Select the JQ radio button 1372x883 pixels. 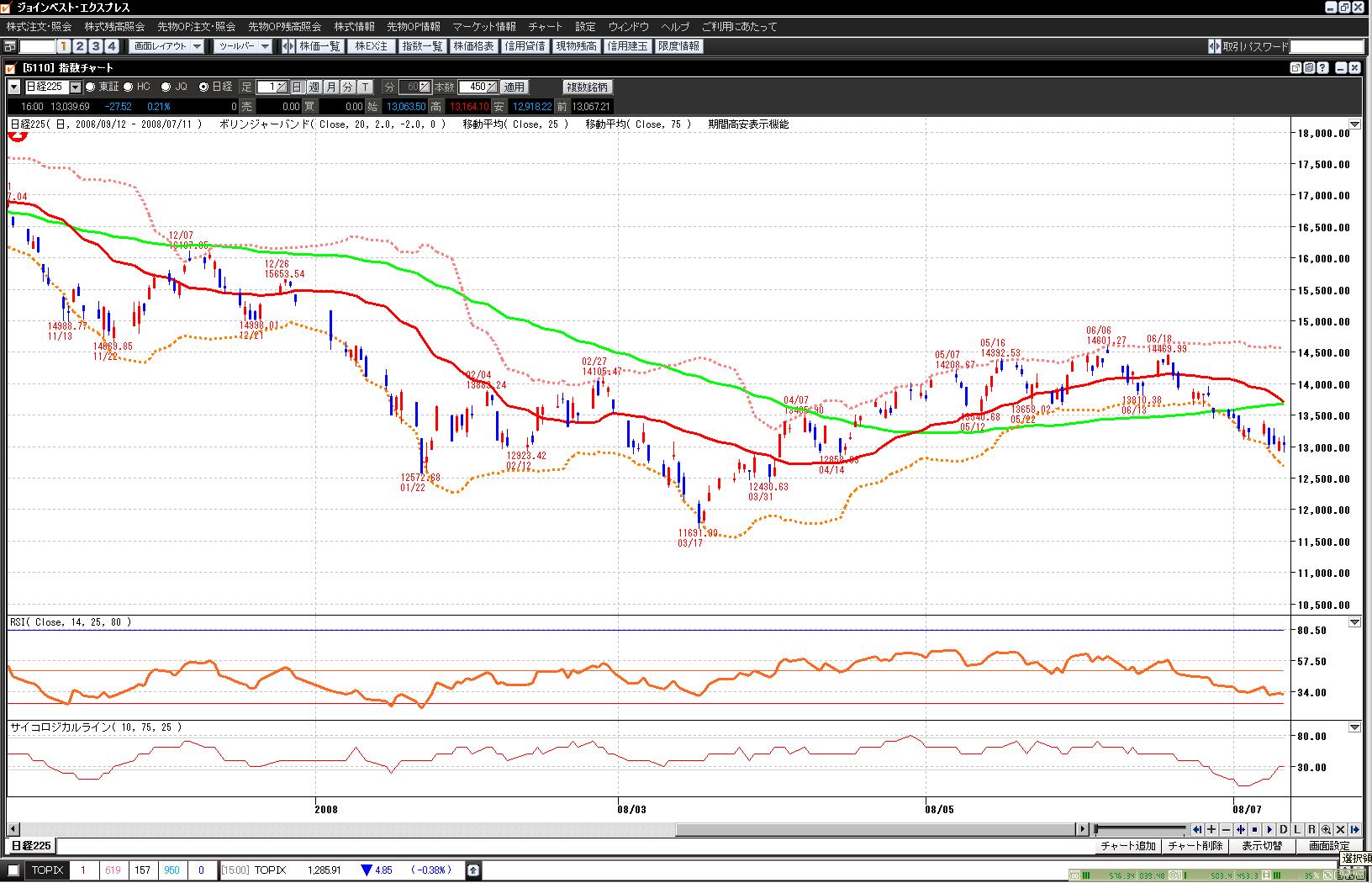[165, 87]
